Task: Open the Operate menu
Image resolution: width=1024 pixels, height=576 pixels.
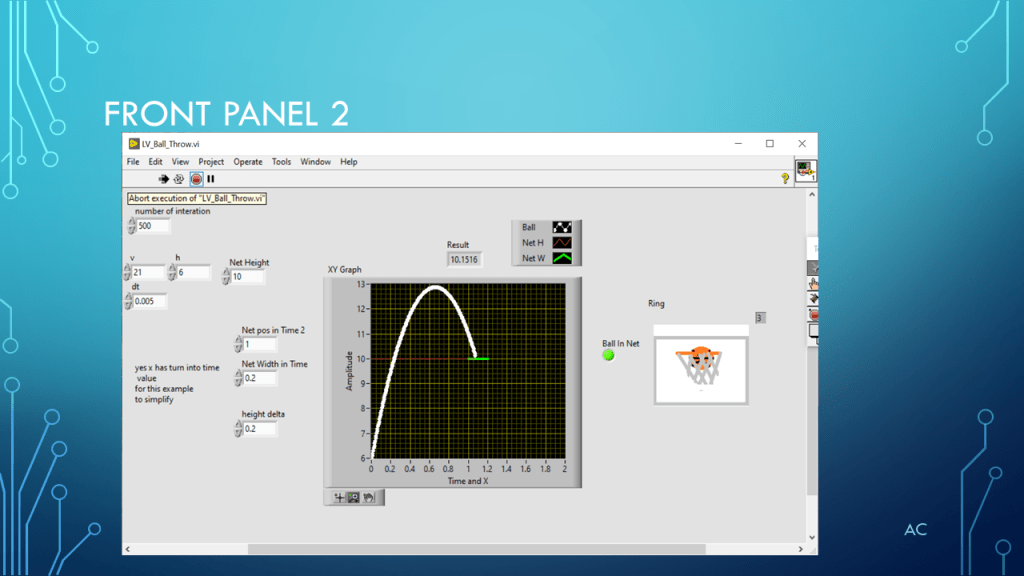Action: coord(248,162)
